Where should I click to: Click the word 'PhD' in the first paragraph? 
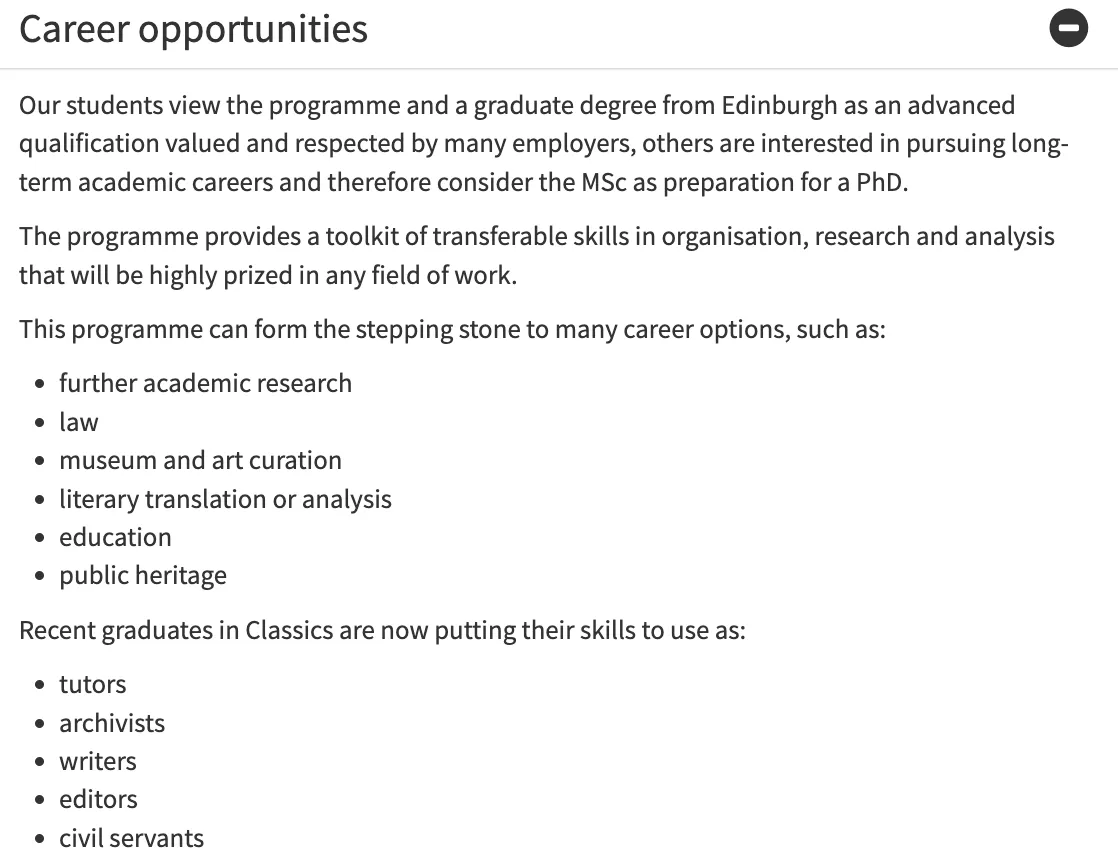tap(878, 183)
